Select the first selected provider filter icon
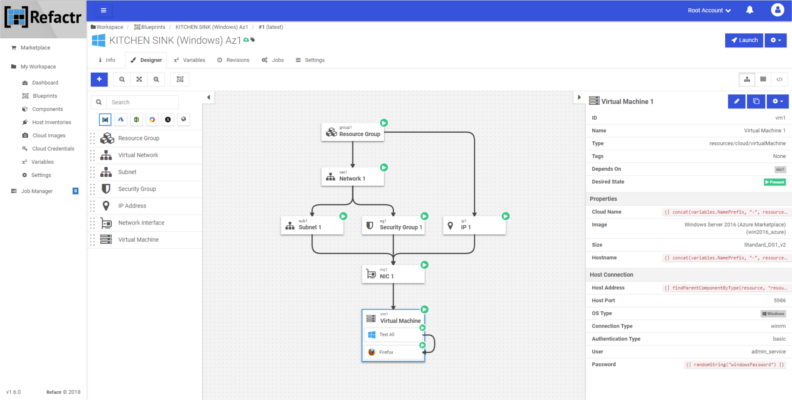Screen dimensions: 792x400 tap(105, 120)
